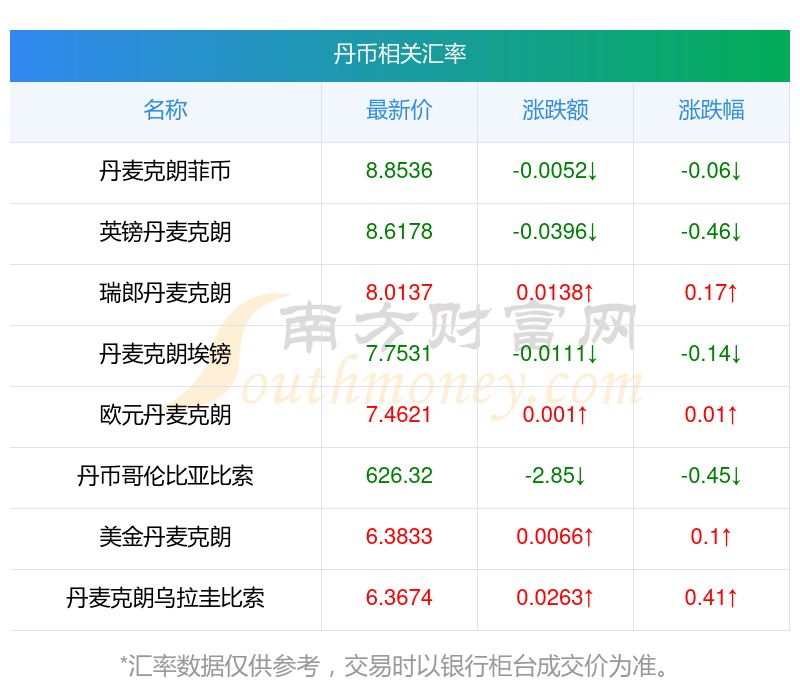Select the 涨跌额 column header
The image size is (800, 698).
(x=555, y=110)
